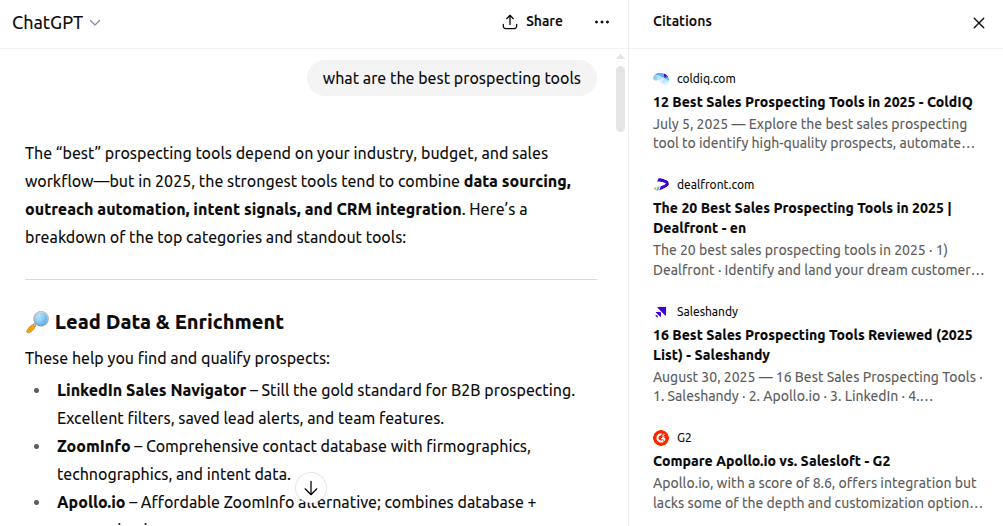1003x526 pixels.
Task: Click 'These help you find and qualify prospects:' line
Action: (178, 358)
